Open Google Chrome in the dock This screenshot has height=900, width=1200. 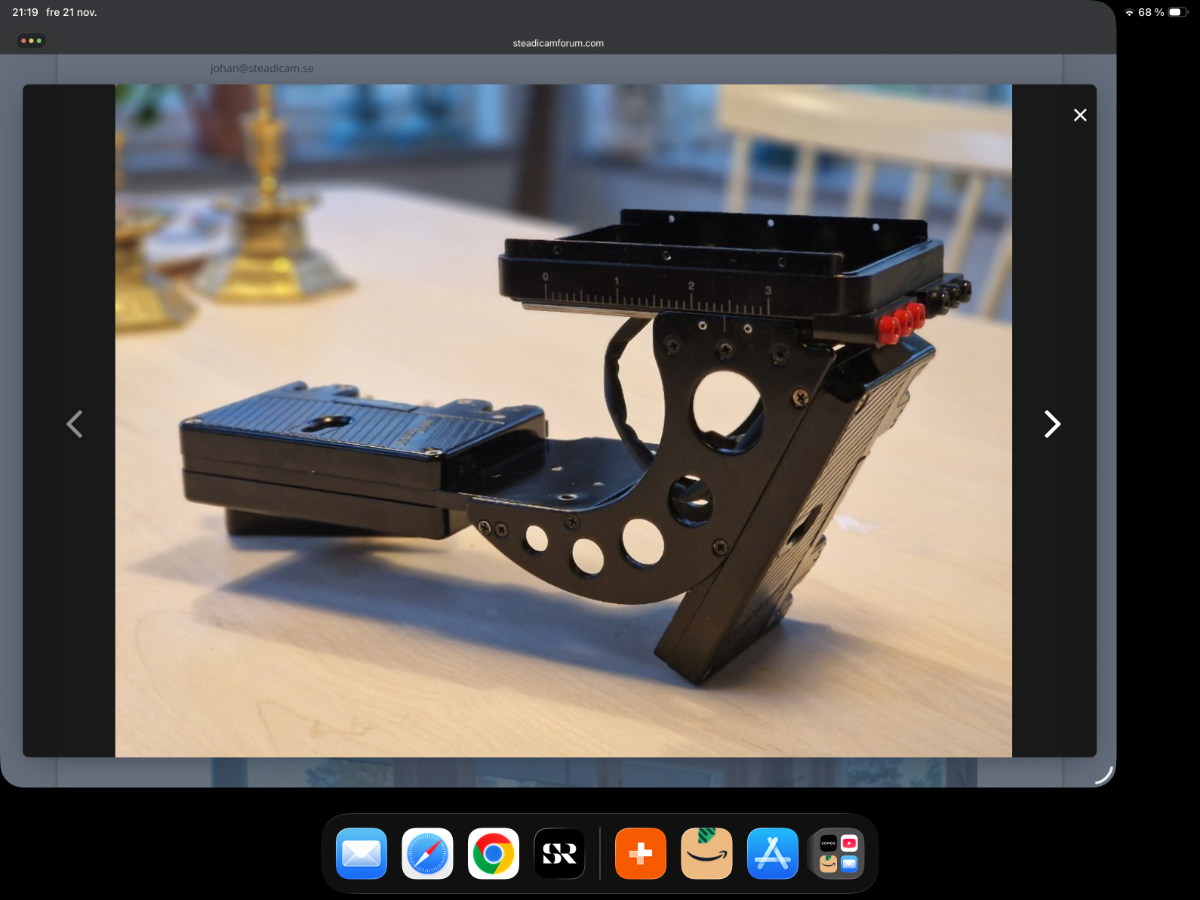[x=493, y=854]
